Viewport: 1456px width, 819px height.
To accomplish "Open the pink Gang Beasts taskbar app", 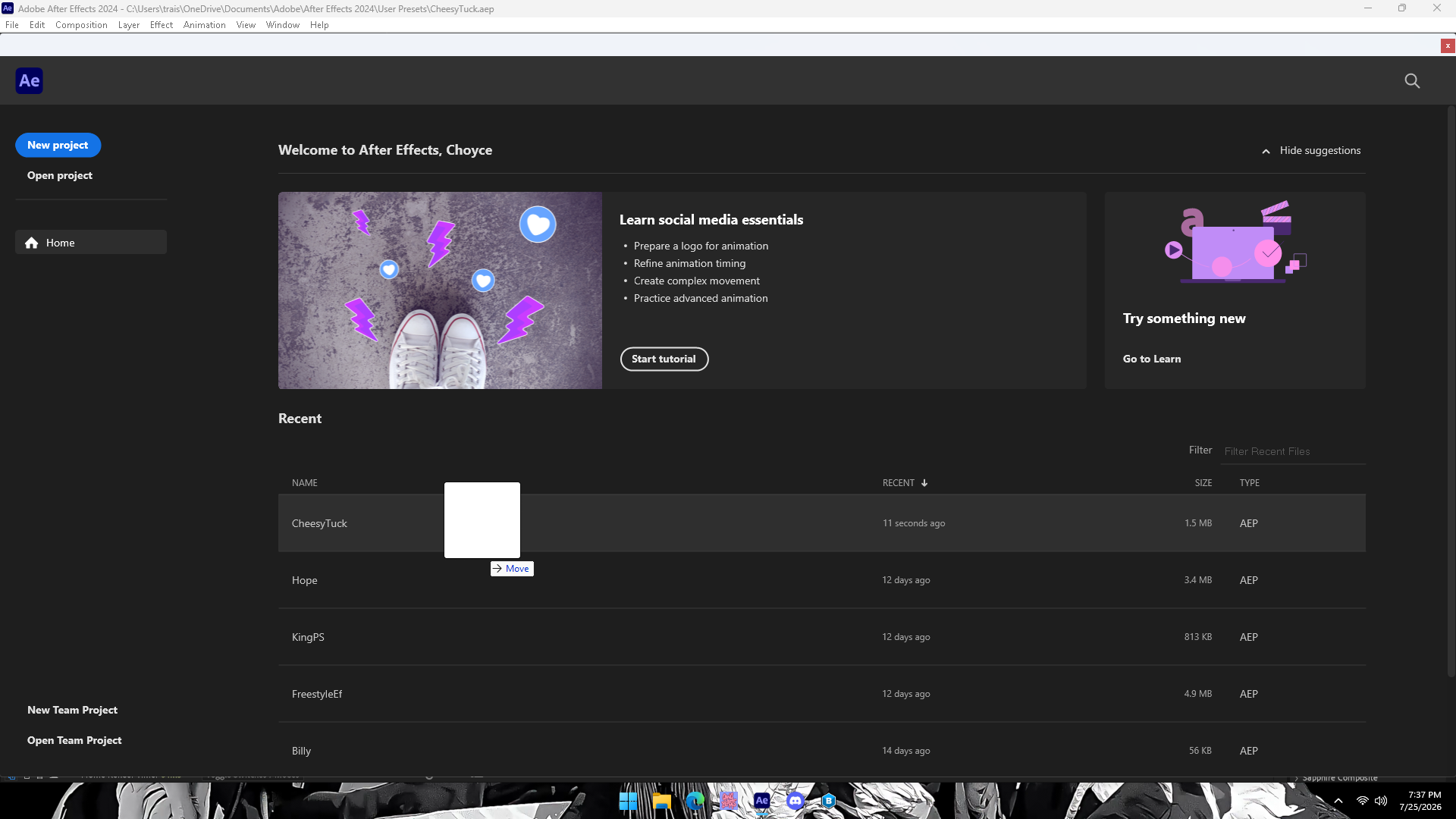I will [x=729, y=801].
